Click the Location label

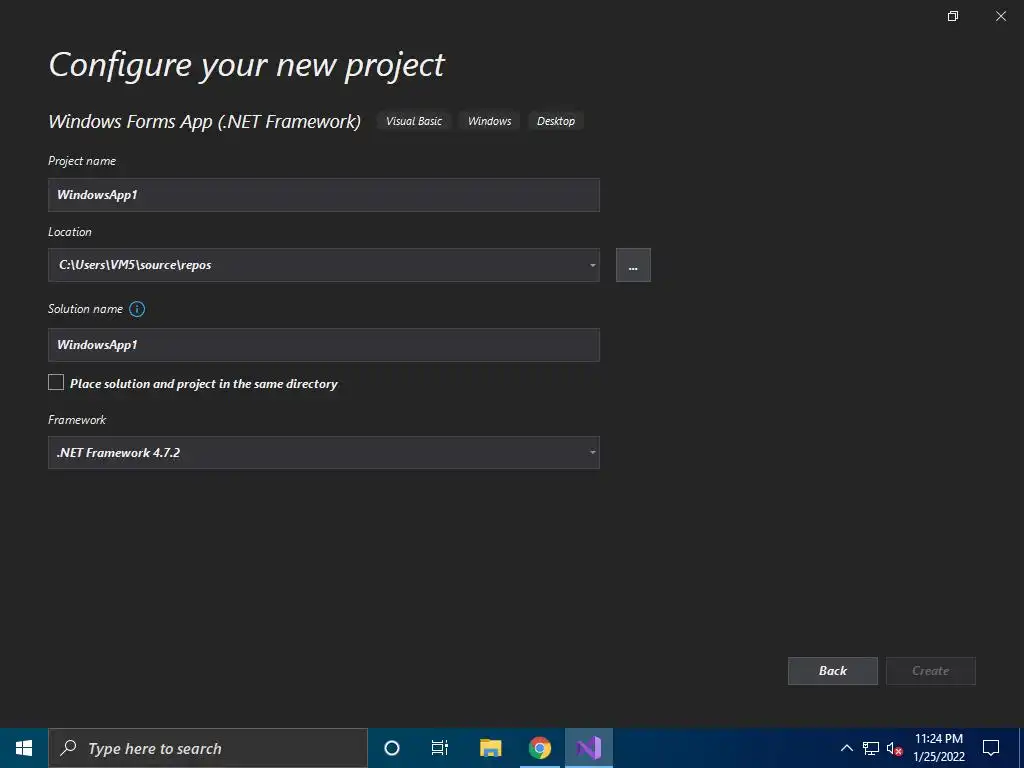pyautogui.click(x=70, y=232)
